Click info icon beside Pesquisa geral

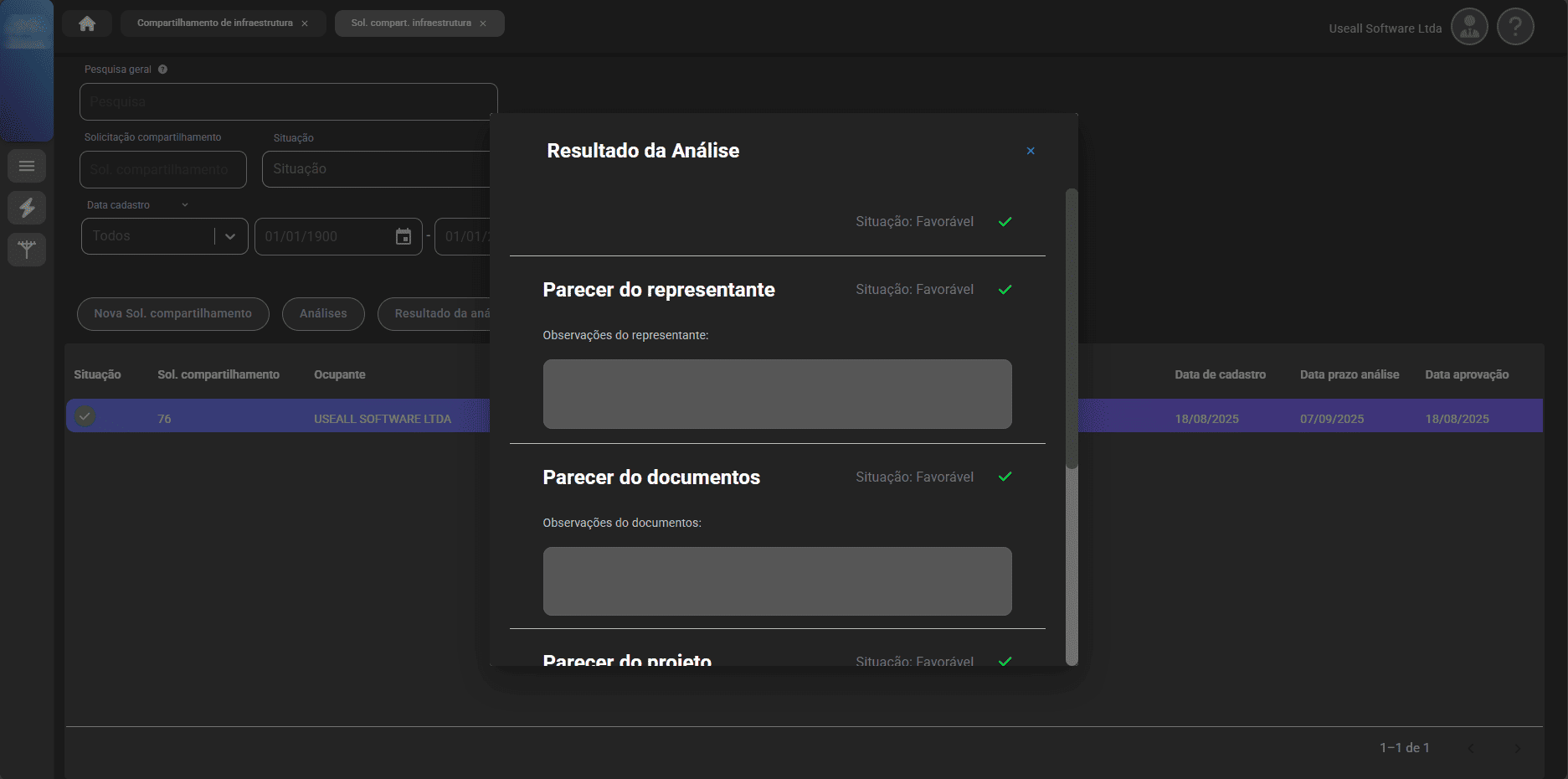coord(163,70)
